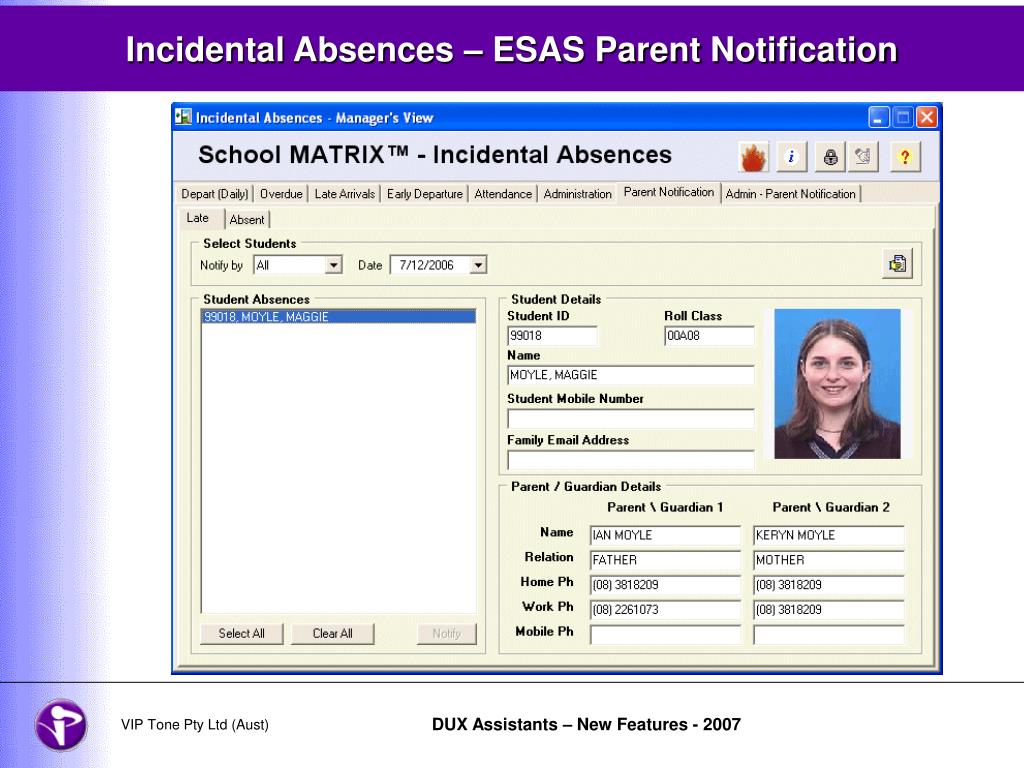
Task: Click the VIP Tone logo
Action: tap(61, 725)
